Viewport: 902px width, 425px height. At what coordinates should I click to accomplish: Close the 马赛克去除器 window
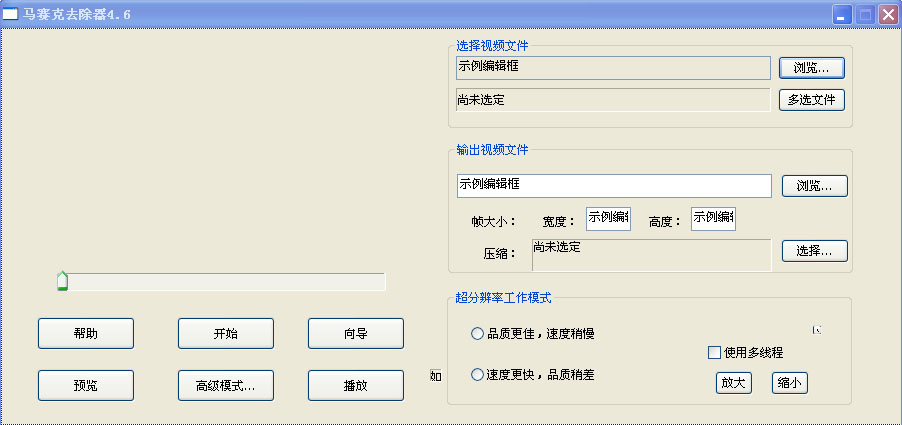click(888, 14)
